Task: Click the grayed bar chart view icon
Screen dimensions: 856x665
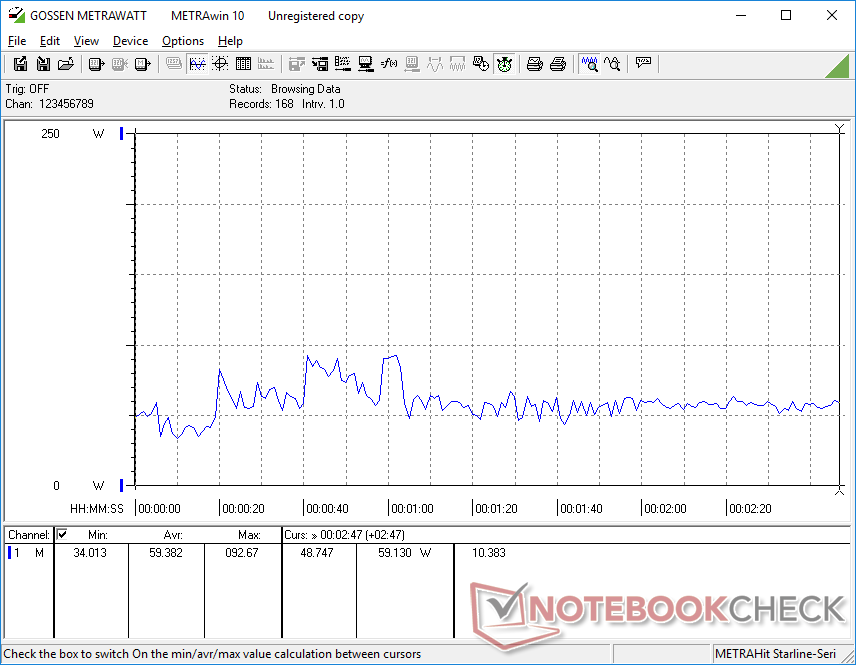Action: tap(266, 64)
